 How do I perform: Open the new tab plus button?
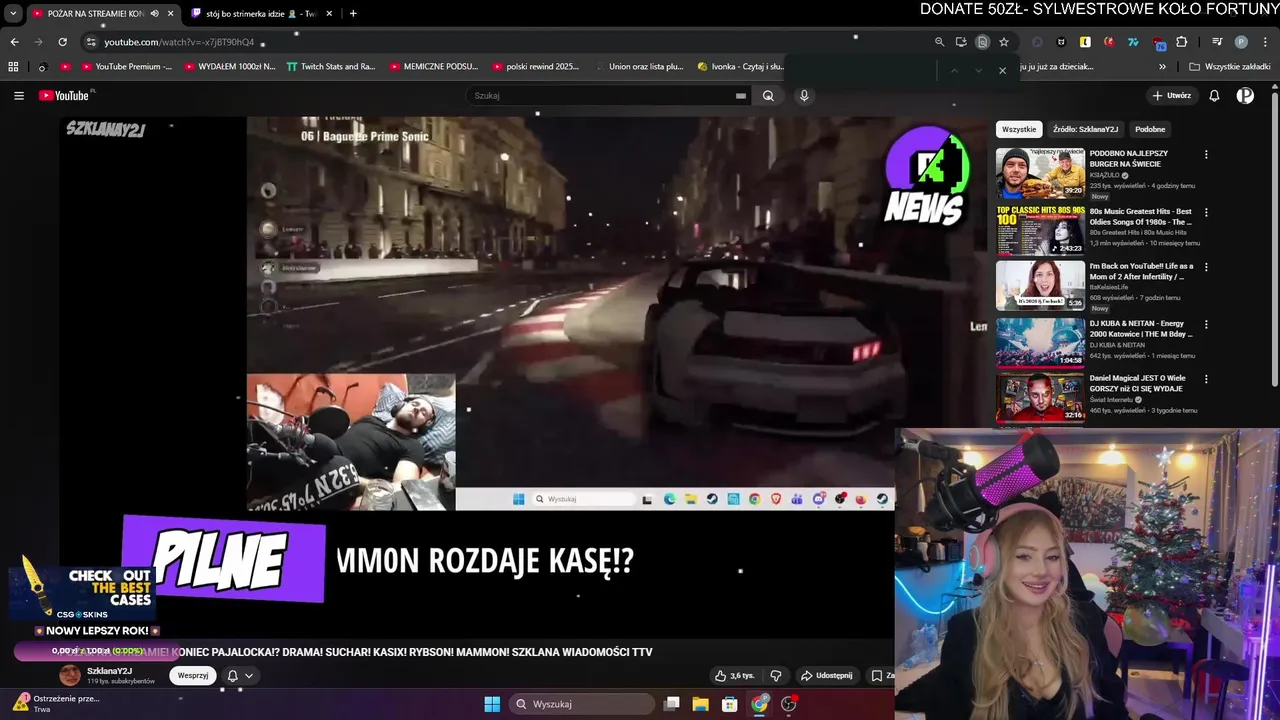coord(353,13)
